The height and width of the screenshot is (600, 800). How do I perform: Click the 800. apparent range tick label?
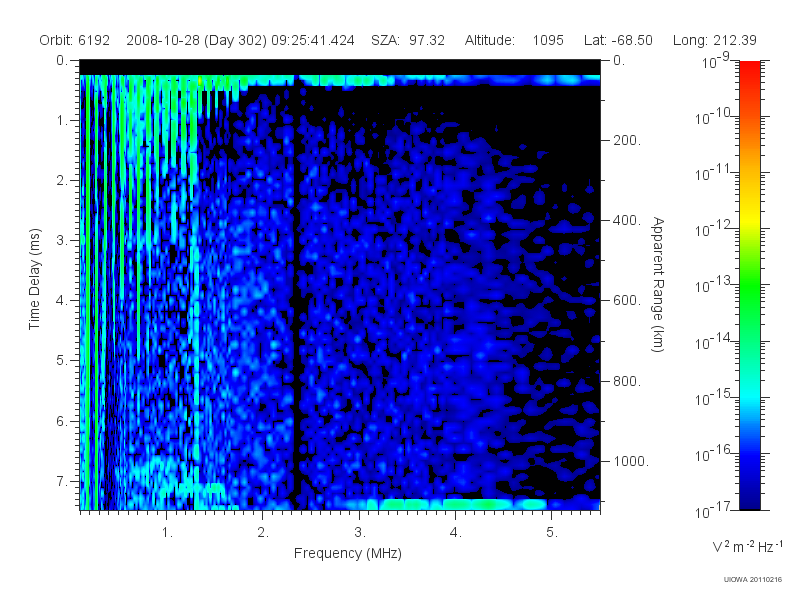click(x=627, y=381)
